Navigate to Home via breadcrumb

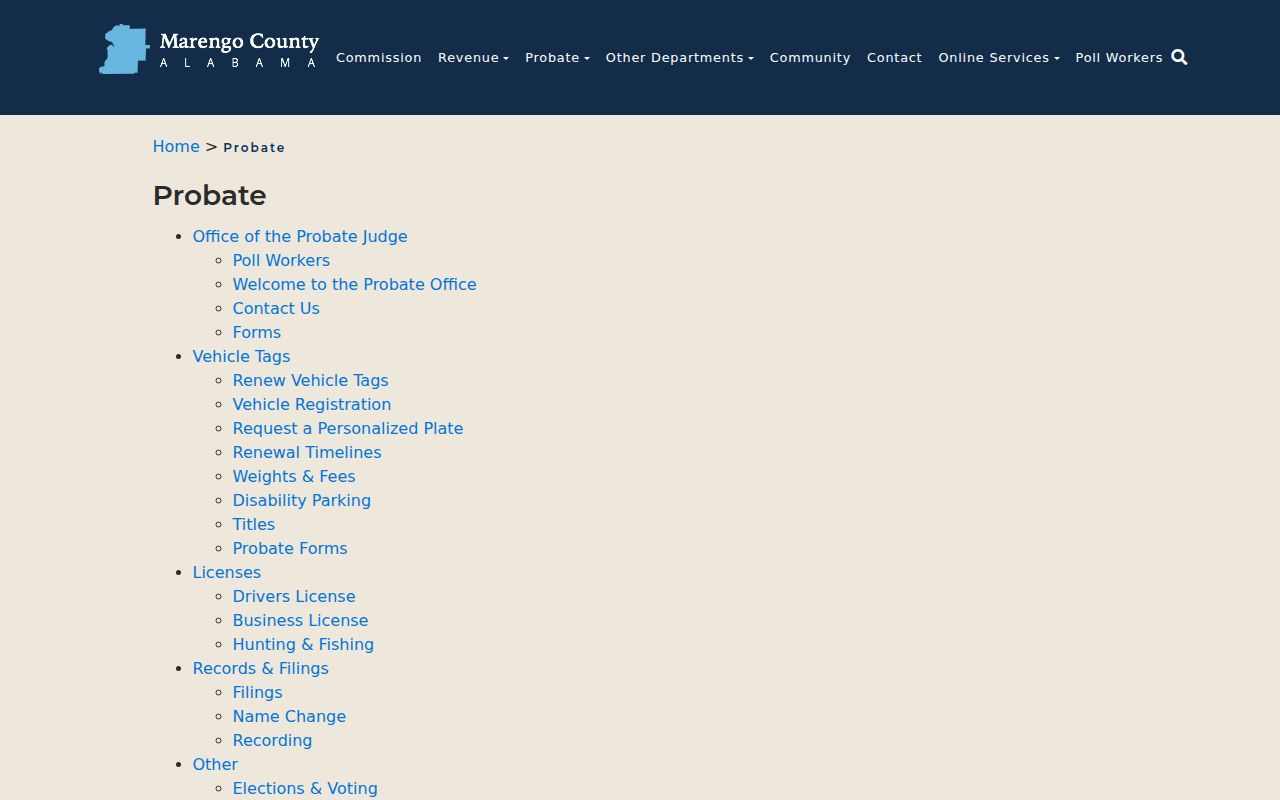pyautogui.click(x=176, y=147)
